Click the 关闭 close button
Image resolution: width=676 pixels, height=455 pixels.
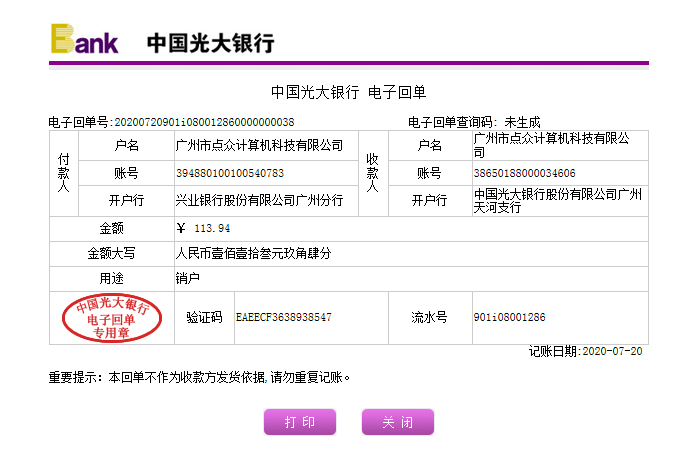click(x=397, y=421)
